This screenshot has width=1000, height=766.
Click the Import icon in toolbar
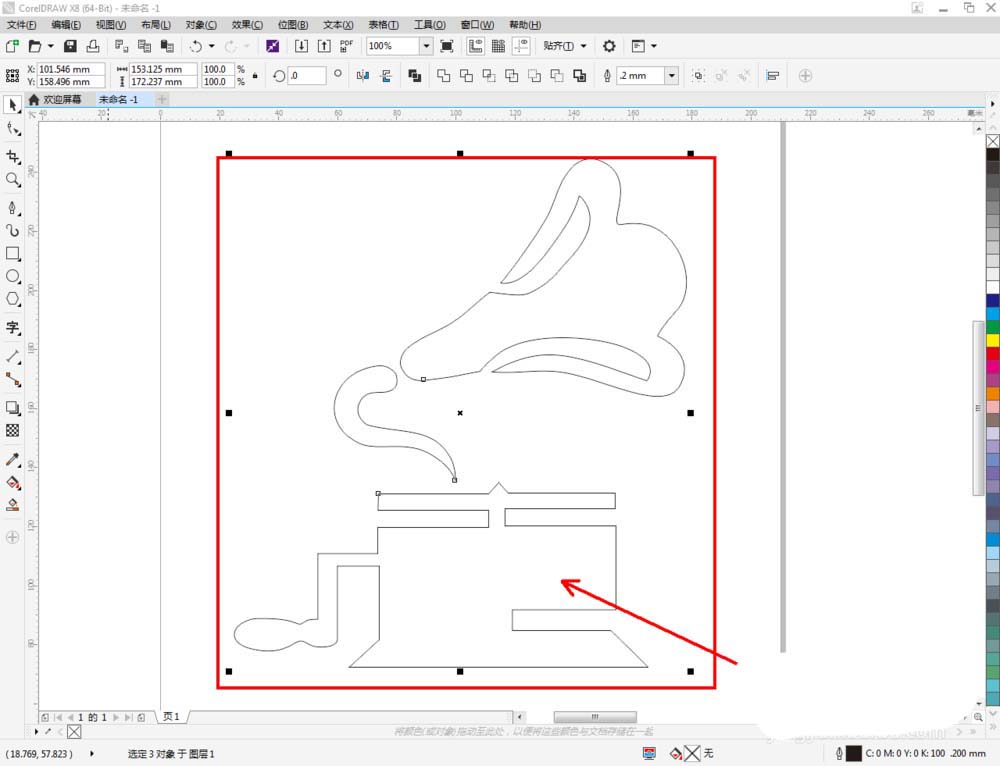pyautogui.click(x=301, y=46)
